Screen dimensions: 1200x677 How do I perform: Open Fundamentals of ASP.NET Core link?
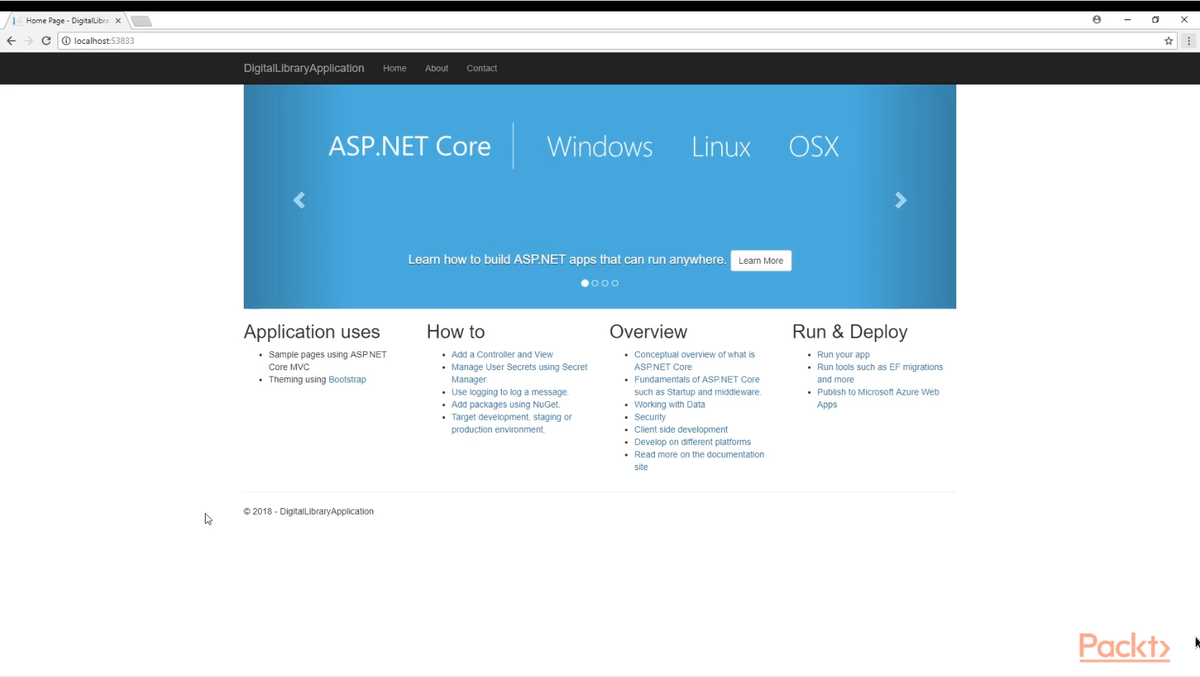tap(697, 385)
